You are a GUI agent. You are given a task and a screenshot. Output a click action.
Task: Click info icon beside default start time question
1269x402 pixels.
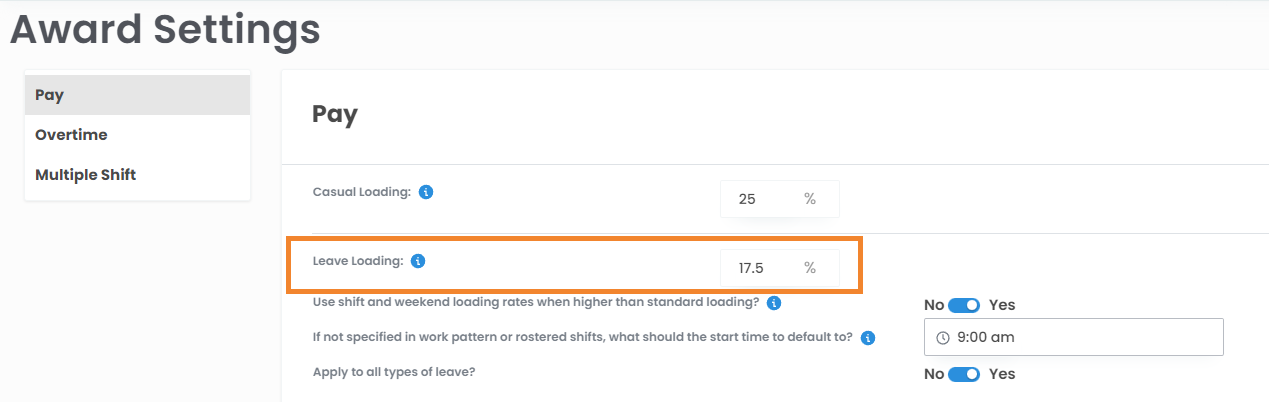[x=868, y=338]
